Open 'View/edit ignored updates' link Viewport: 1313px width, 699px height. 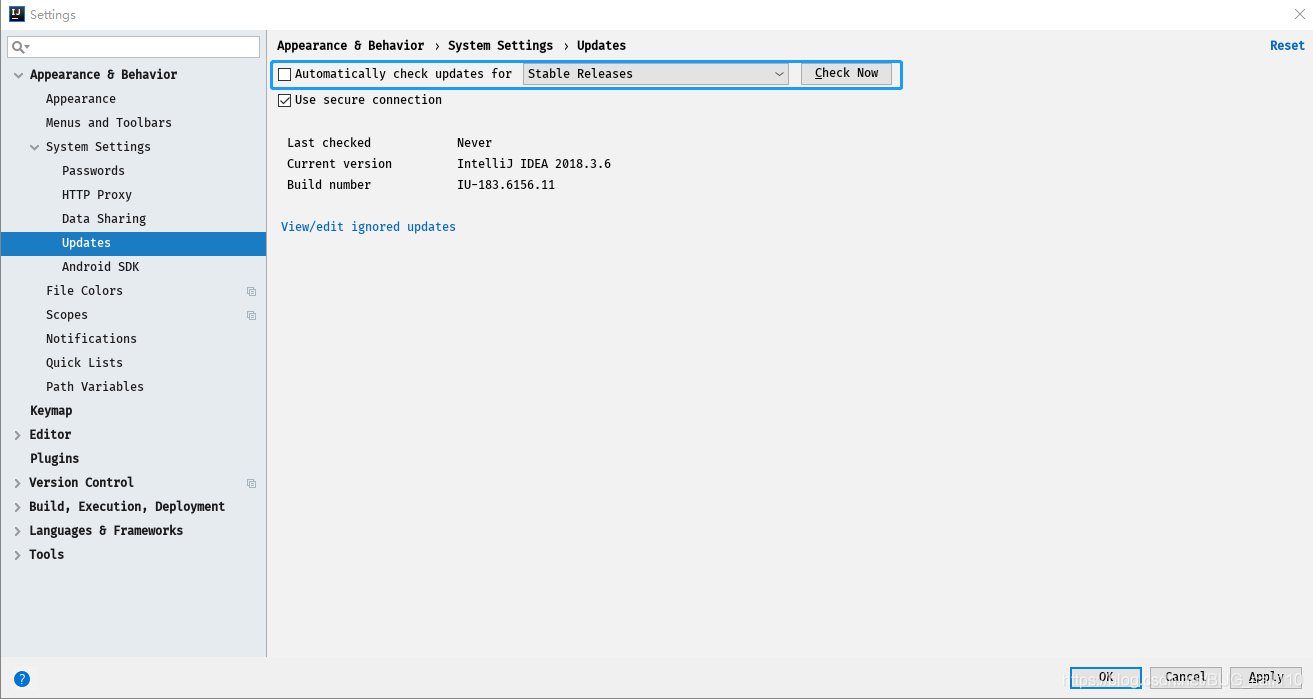367,226
